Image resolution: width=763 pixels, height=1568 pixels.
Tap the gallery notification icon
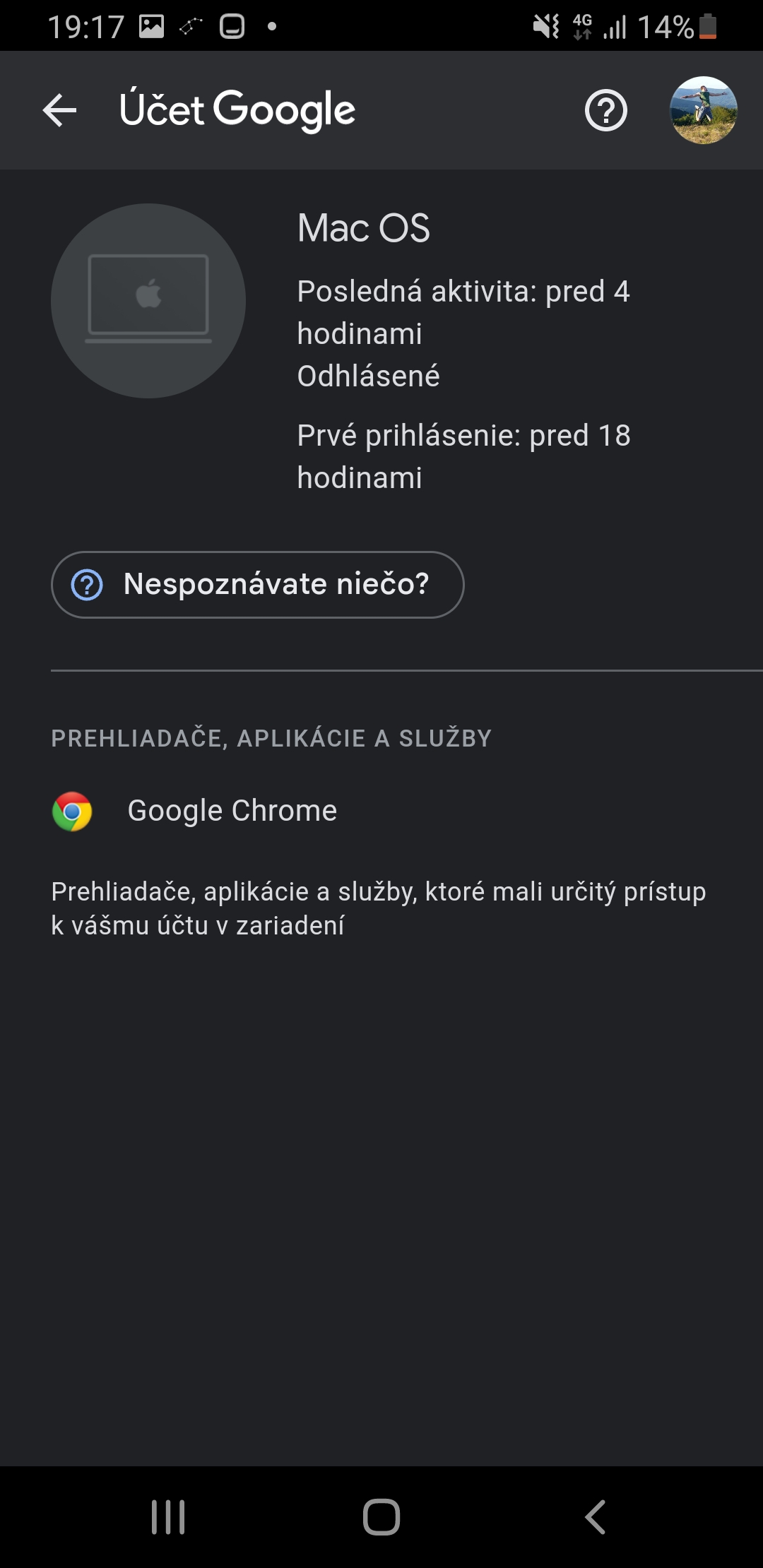pos(151,27)
